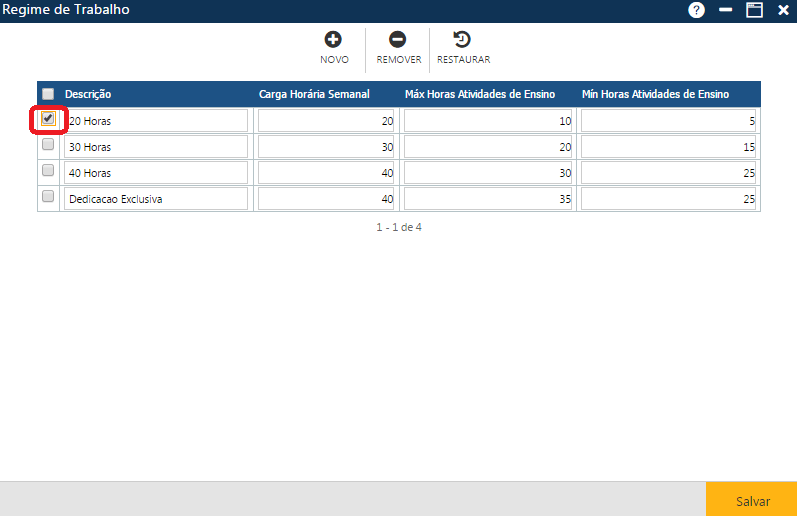797x516 pixels.
Task: Select the 40 Horas row checkbox
Action: coord(48,171)
